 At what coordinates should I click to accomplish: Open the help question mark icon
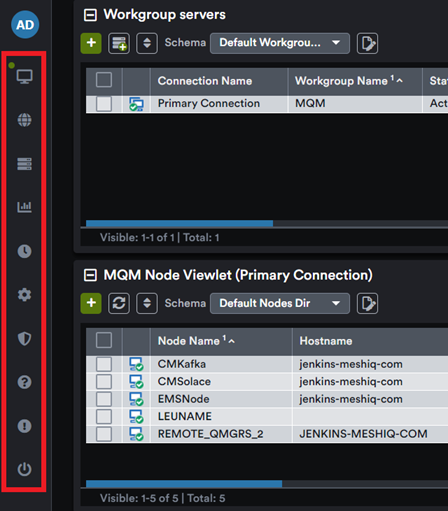pyautogui.click(x=24, y=382)
